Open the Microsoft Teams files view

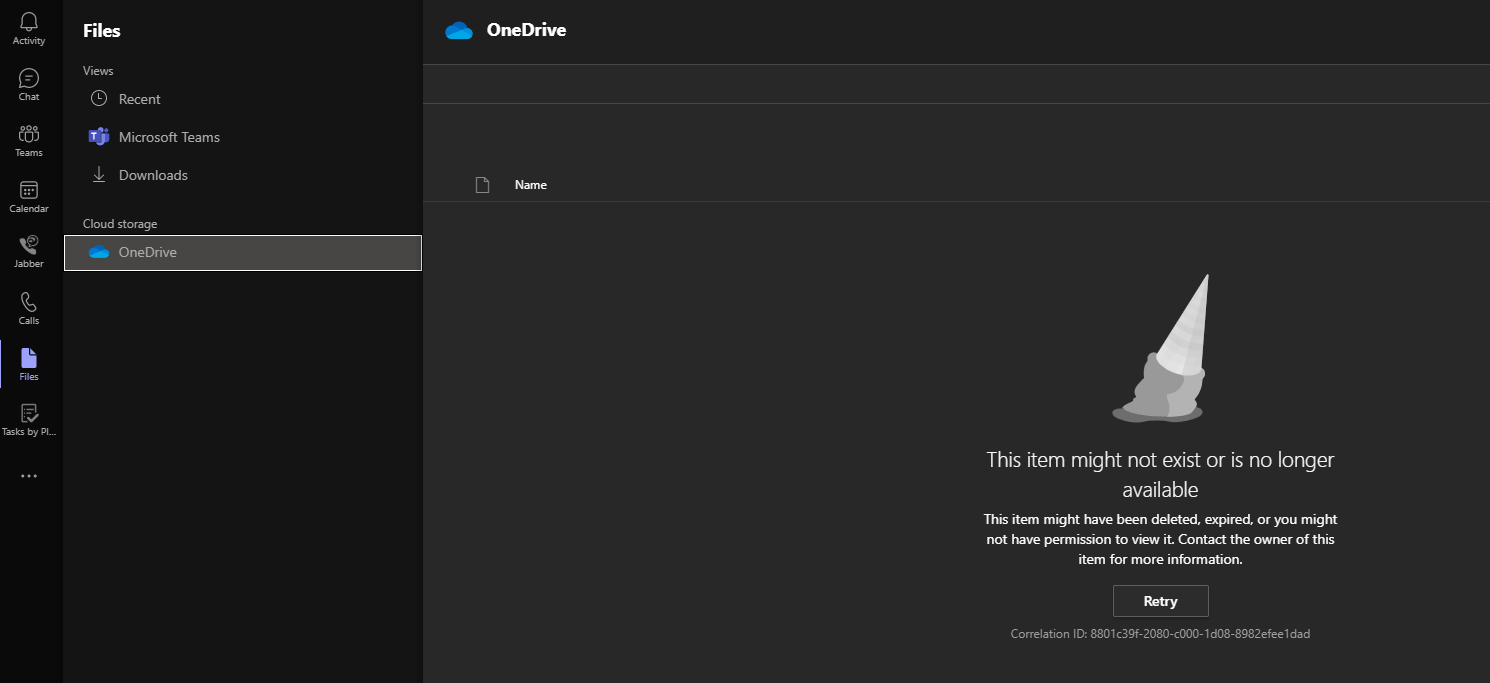click(243, 137)
